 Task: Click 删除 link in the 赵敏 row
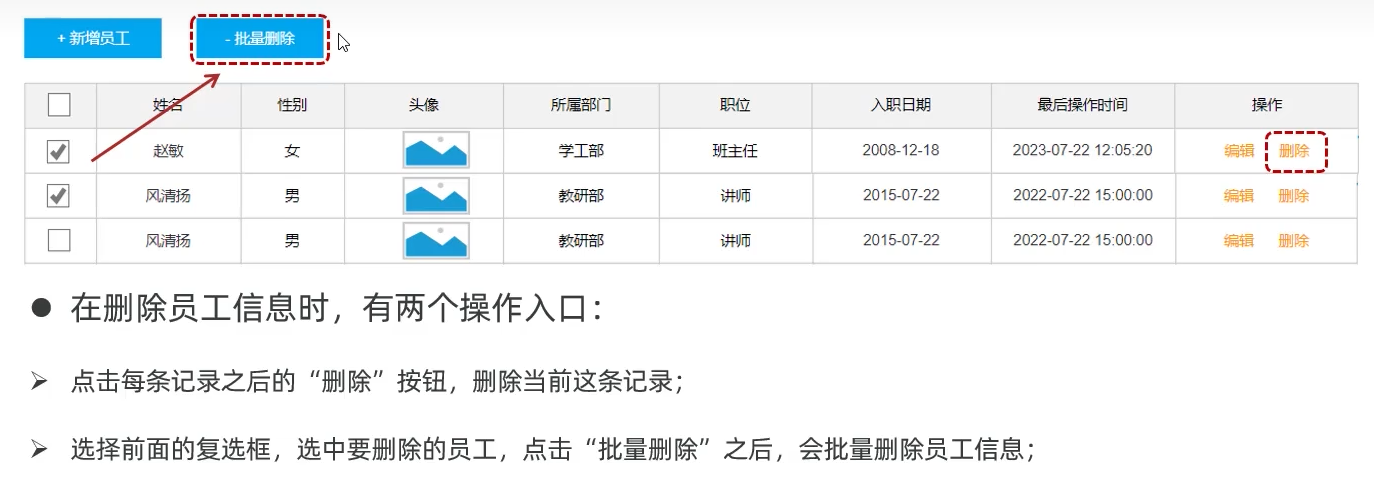tap(1294, 151)
